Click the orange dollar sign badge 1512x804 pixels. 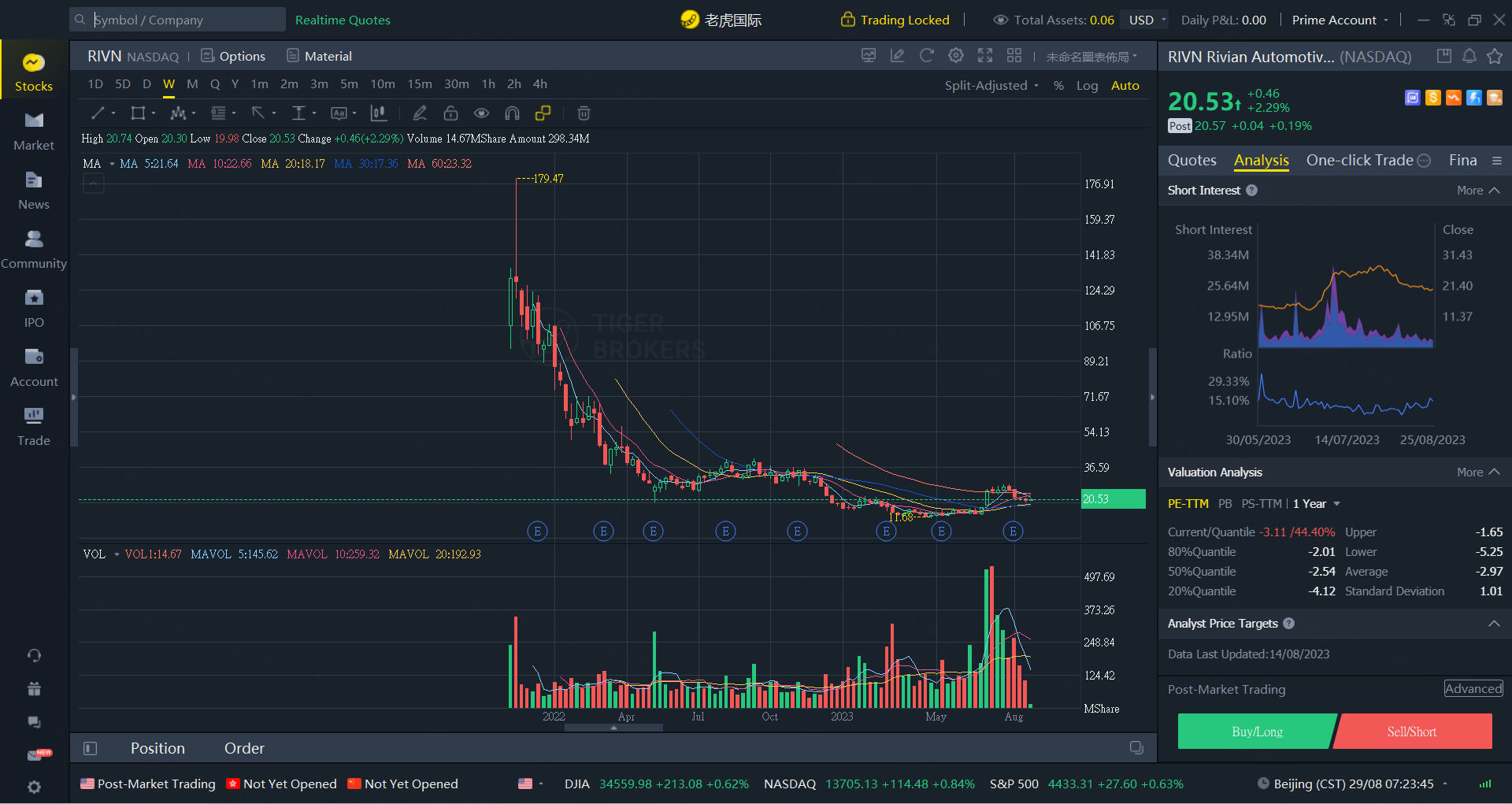click(1433, 97)
